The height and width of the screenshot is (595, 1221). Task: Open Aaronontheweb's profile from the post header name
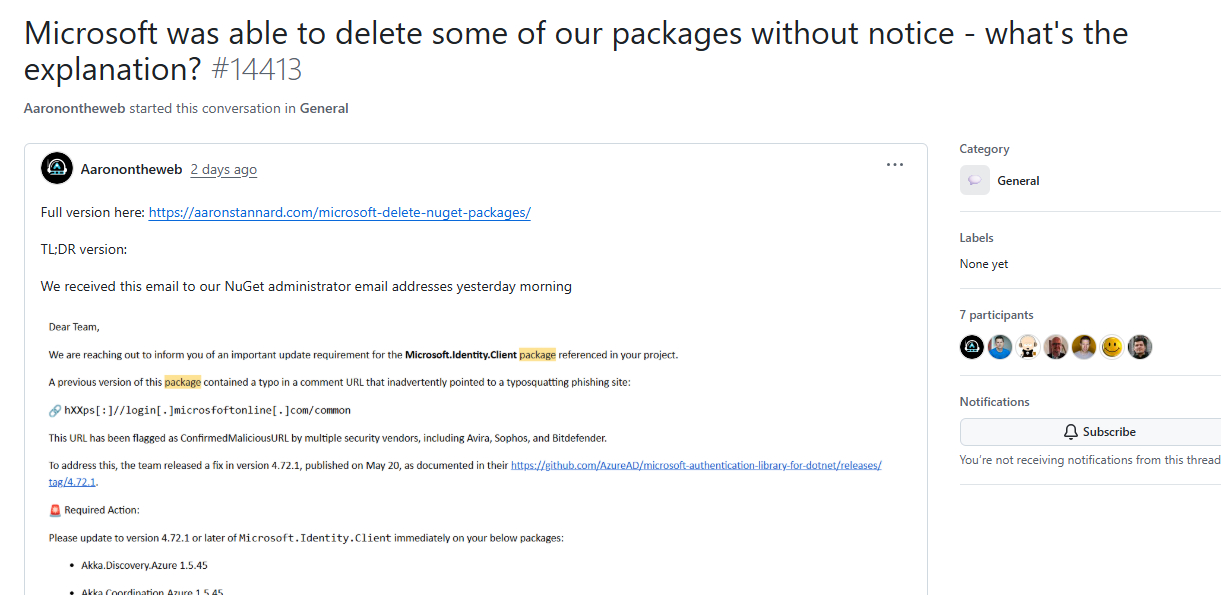coord(131,169)
